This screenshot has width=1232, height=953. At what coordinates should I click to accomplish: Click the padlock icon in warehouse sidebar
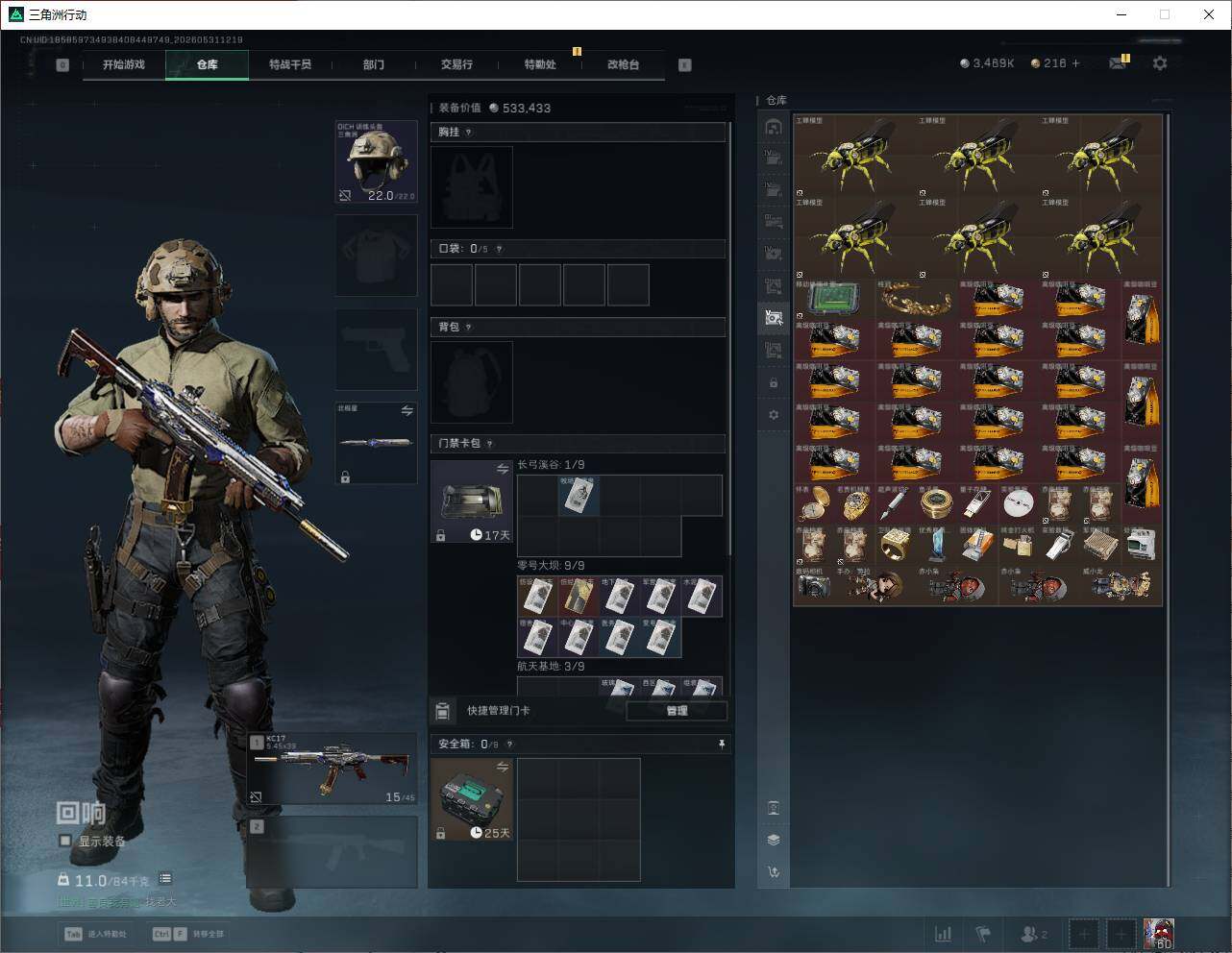774,382
